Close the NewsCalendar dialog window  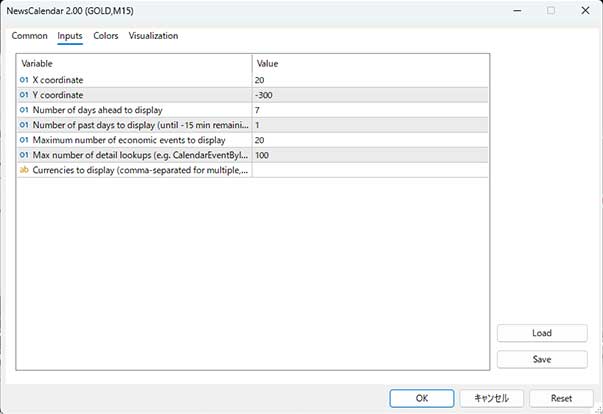pyautogui.click(x=585, y=10)
